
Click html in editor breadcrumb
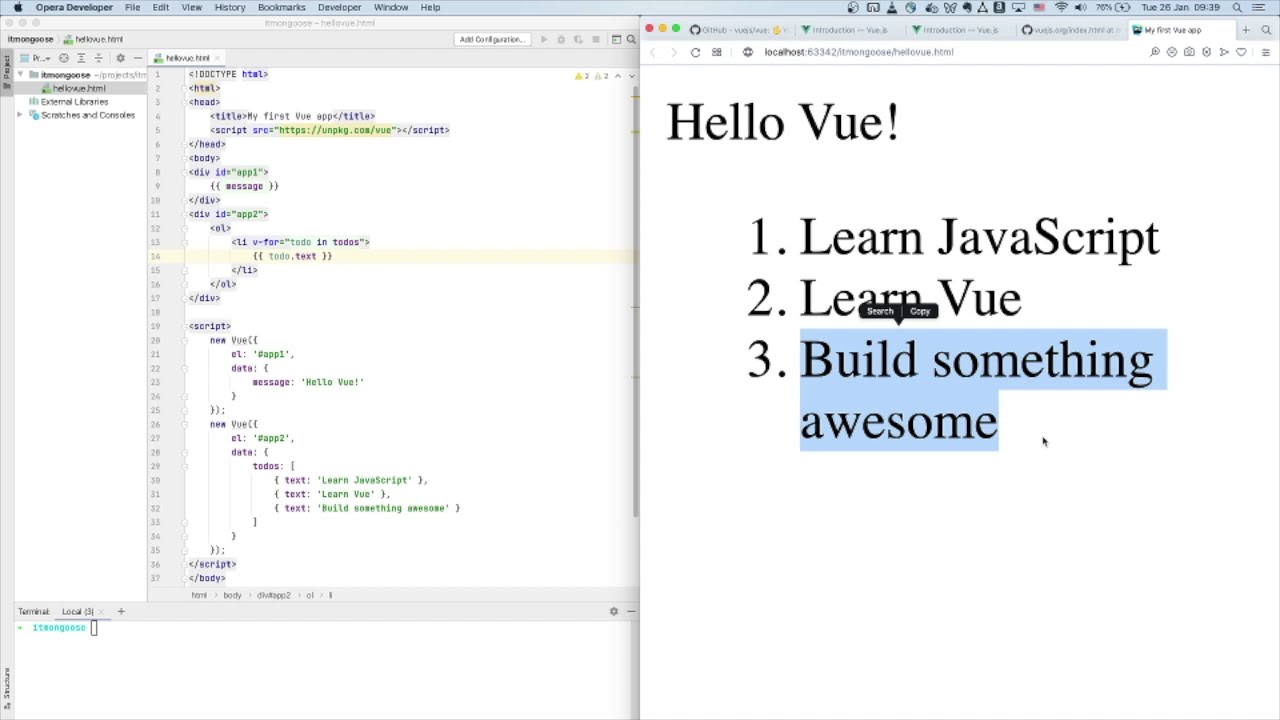point(199,596)
